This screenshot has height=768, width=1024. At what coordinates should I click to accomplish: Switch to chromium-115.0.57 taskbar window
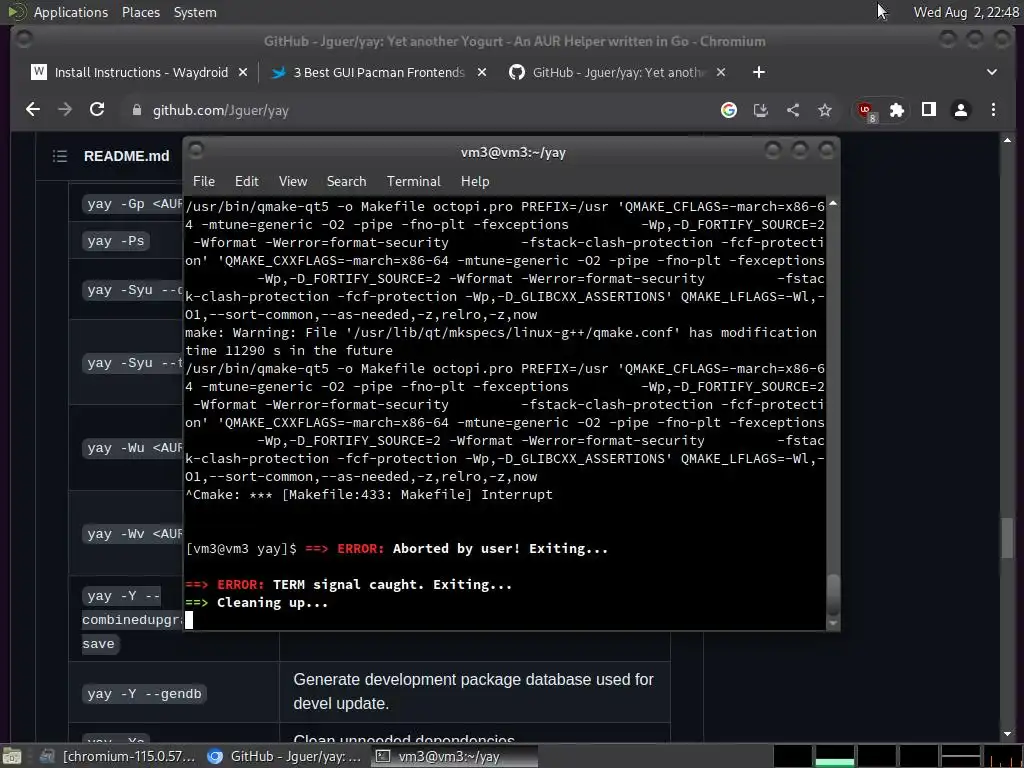click(119, 756)
